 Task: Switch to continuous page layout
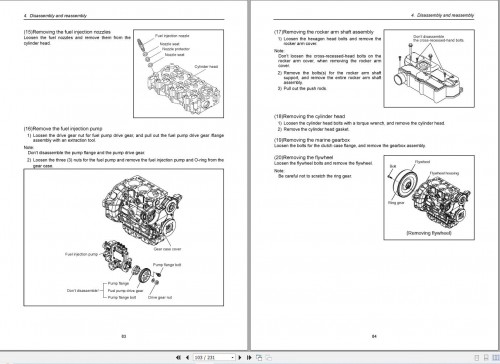(x=486, y=358)
